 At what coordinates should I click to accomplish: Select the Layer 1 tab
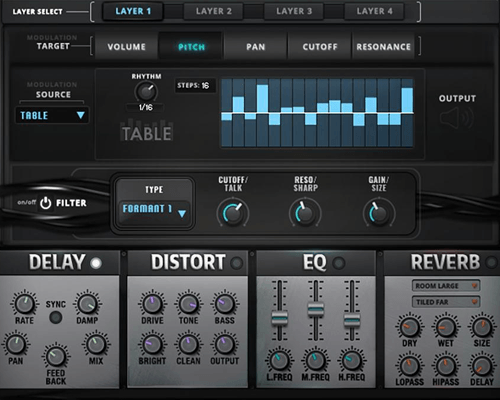tap(133, 11)
